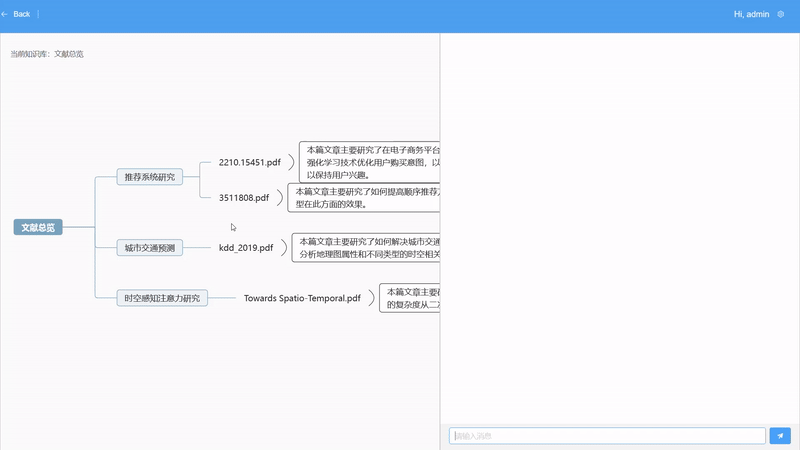The width and height of the screenshot is (800, 450).
Task: Click the summary box beside kdd_2019.pdf
Action: 367,247
